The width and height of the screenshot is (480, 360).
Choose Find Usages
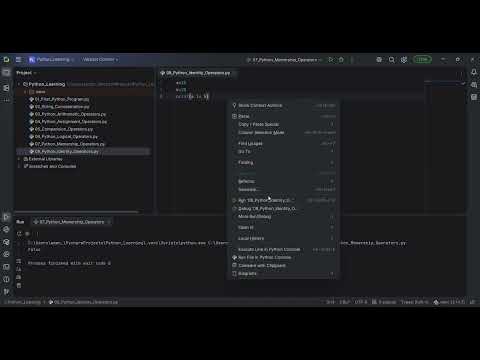pos(284,144)
